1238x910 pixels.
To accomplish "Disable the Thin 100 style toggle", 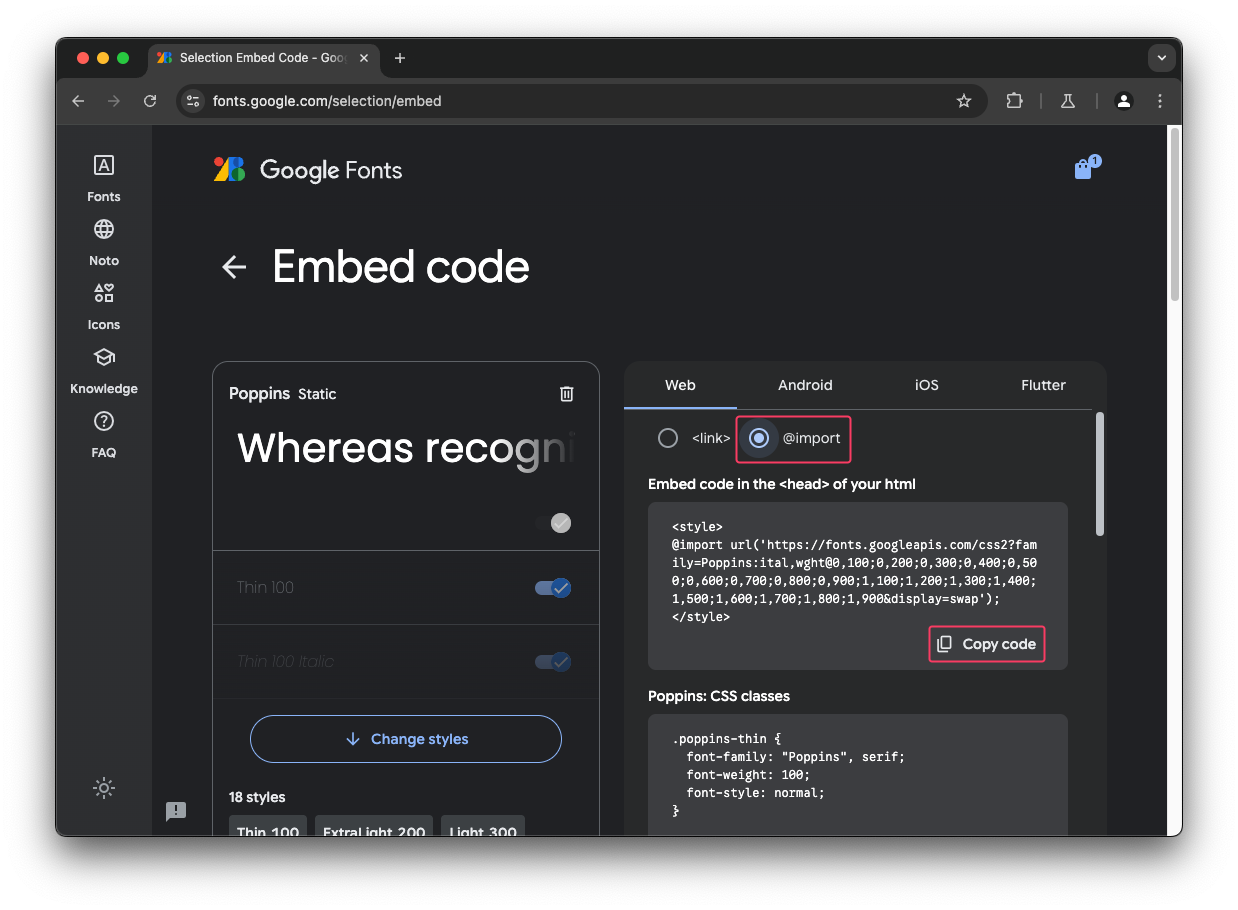I will click(551, 588).
